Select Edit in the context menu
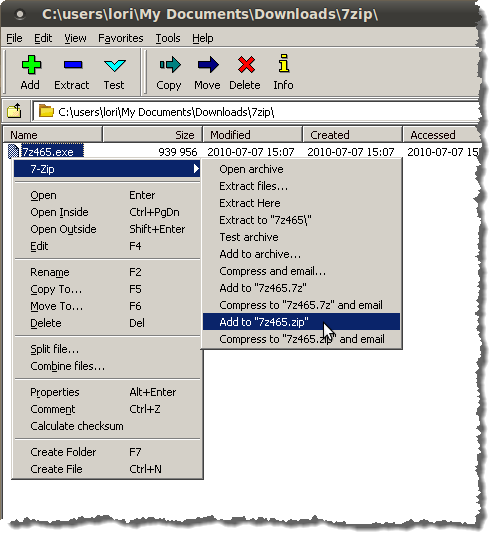Viewport: 497px width, 539px height. click(107, 246)
